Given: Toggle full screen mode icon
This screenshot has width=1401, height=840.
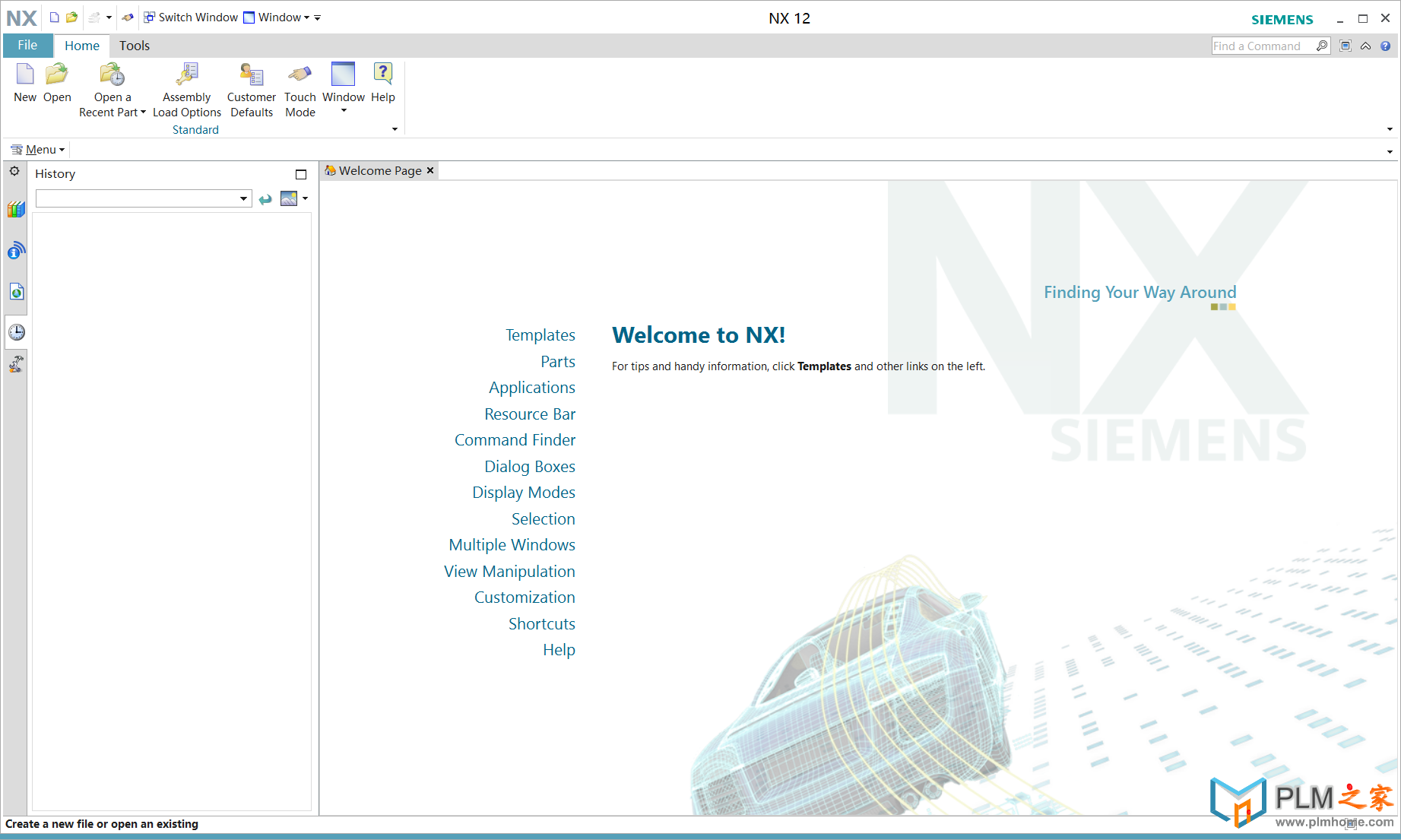Looking at the screenshot, I should (1346, 46).
